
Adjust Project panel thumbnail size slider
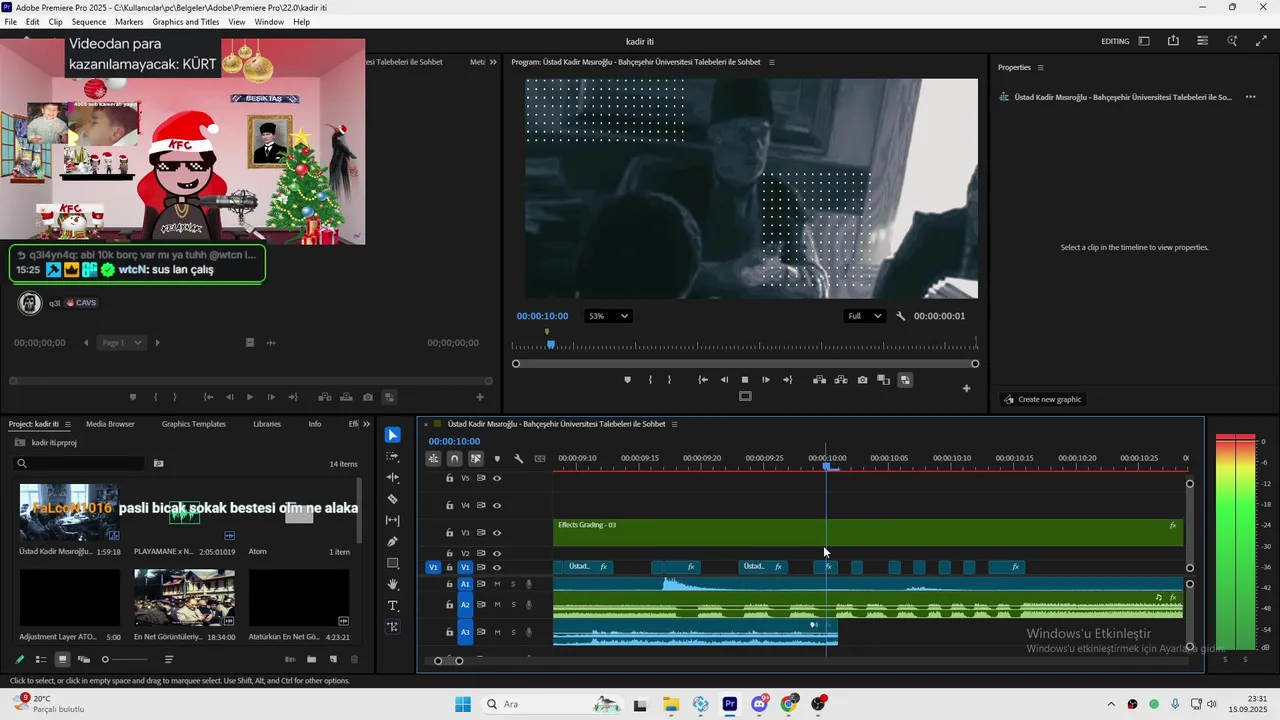coord(105,659)
